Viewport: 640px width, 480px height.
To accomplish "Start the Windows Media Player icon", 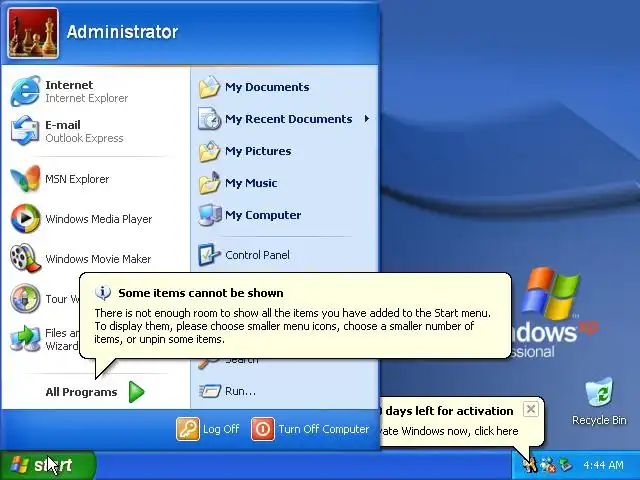I will [25, 218].
